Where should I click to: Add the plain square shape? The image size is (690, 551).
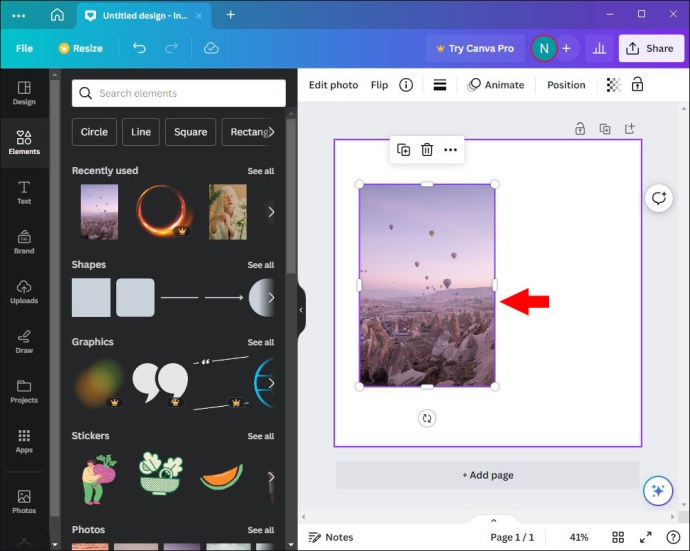pyautogui.click(x=91, y=298)
